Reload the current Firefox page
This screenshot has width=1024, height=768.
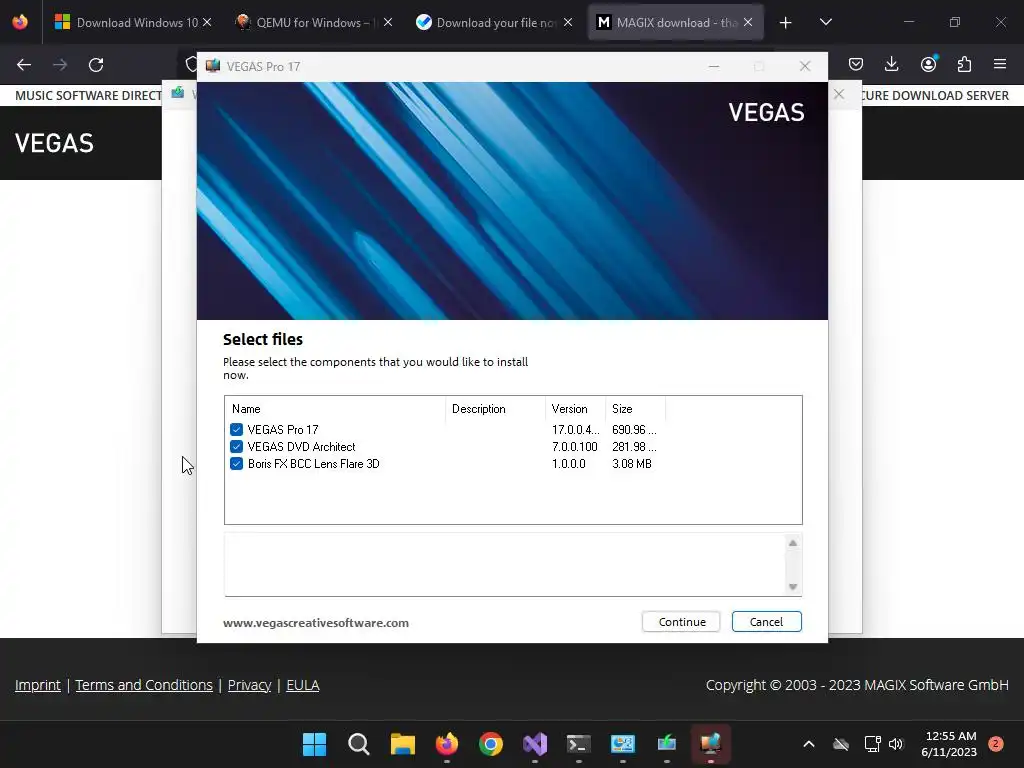point(96,65)
